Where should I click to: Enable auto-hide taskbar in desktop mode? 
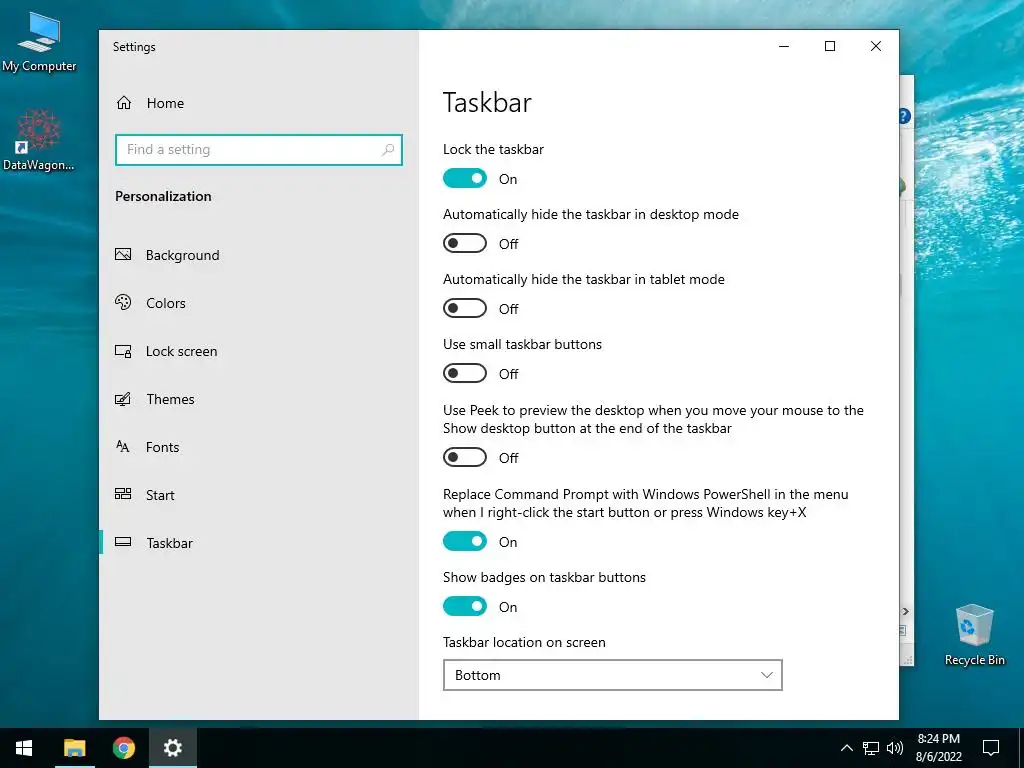pos(465,244)
